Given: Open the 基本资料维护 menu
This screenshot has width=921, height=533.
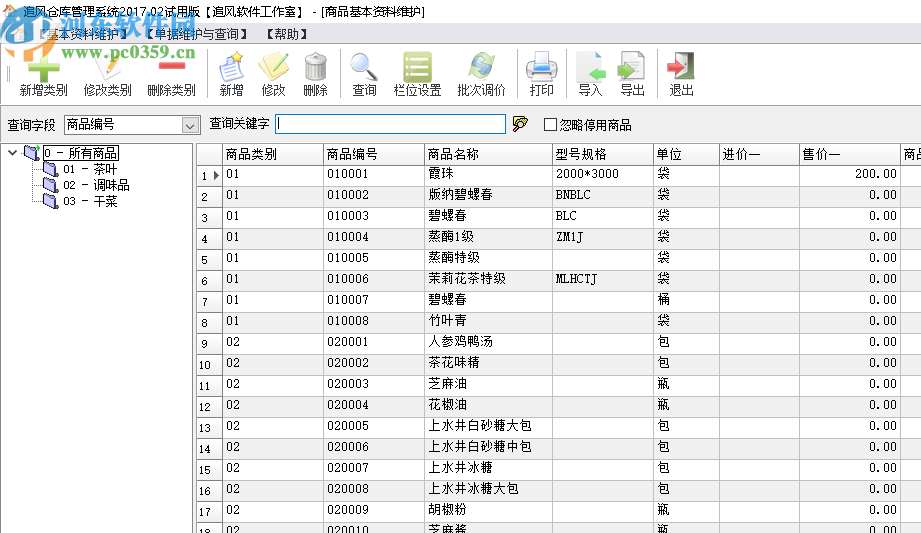Looking at the screenshot, I should [82, 34].
